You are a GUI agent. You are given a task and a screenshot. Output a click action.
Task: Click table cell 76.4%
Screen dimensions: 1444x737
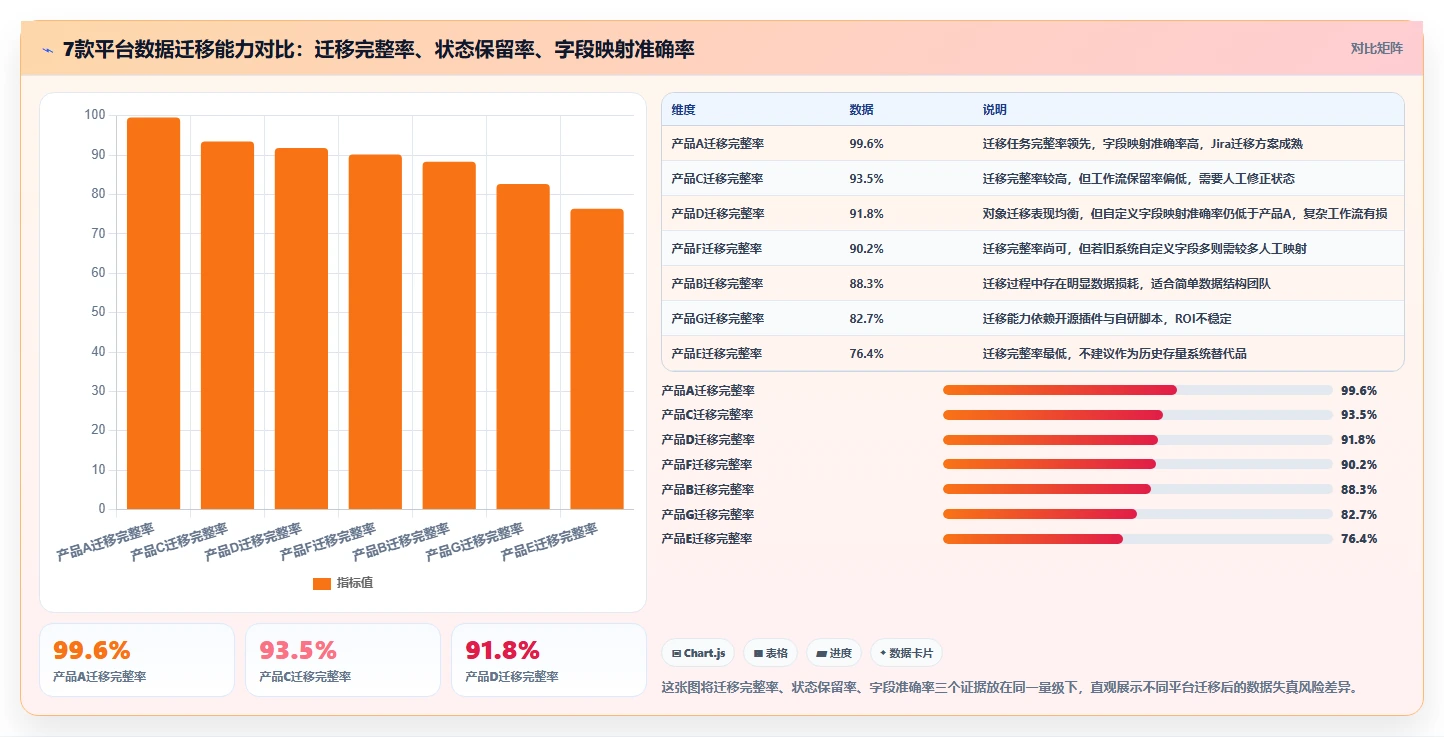(866, 354)
